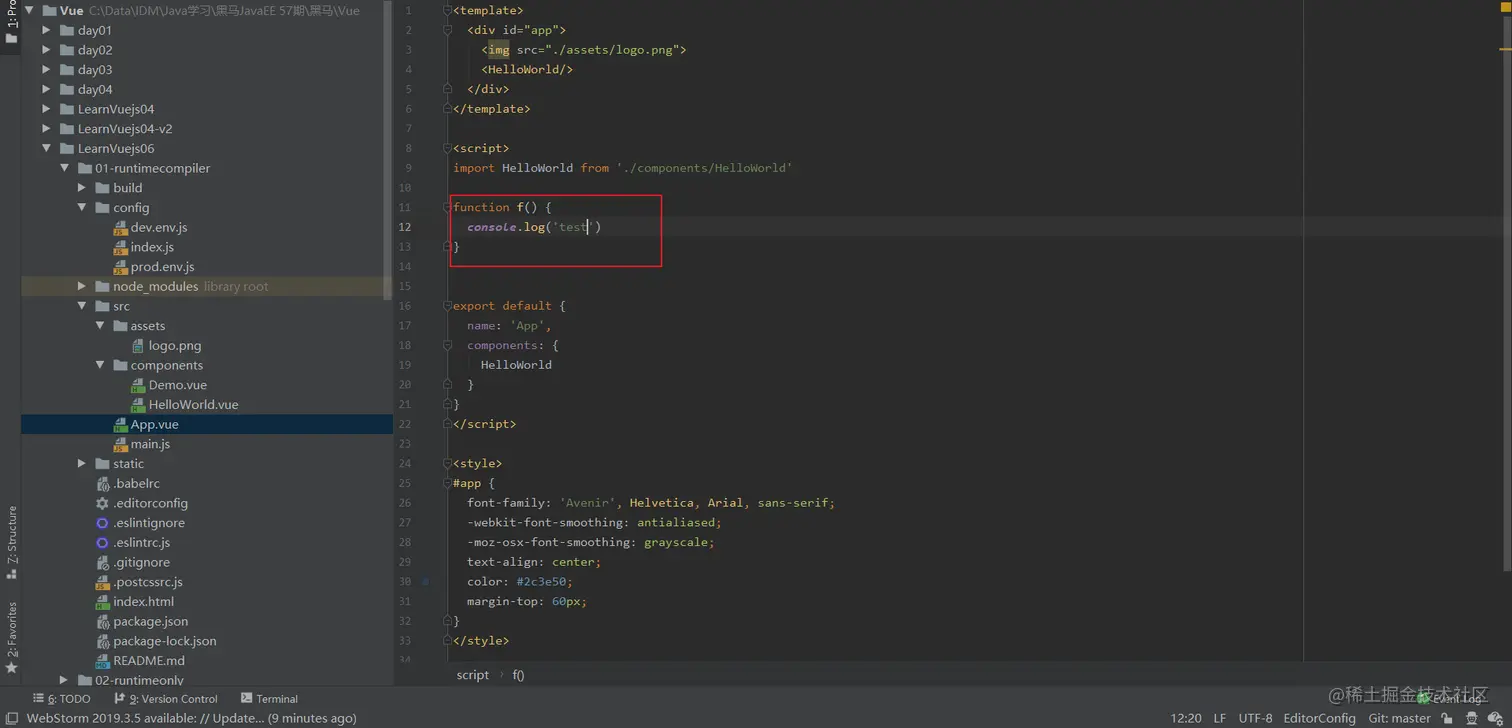Screen dimensions: 1512x728
Task: Open the Git: master branch menu
Action: coord(1399,718)
